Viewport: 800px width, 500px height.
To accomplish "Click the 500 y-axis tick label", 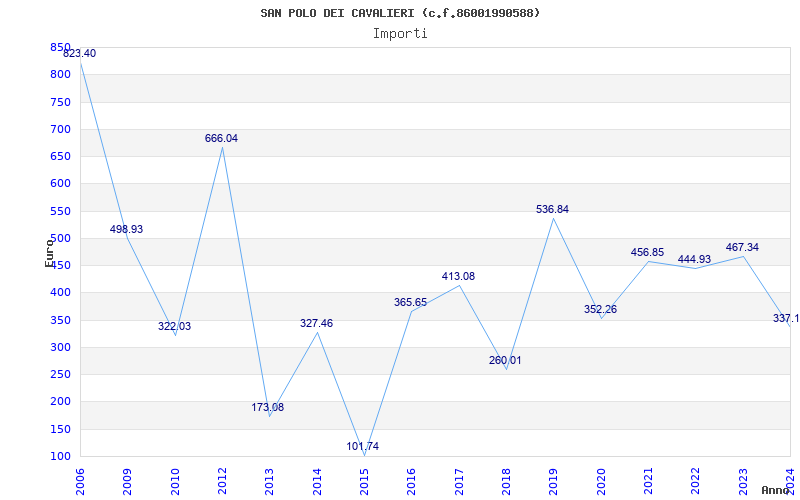I will [60, 238].
